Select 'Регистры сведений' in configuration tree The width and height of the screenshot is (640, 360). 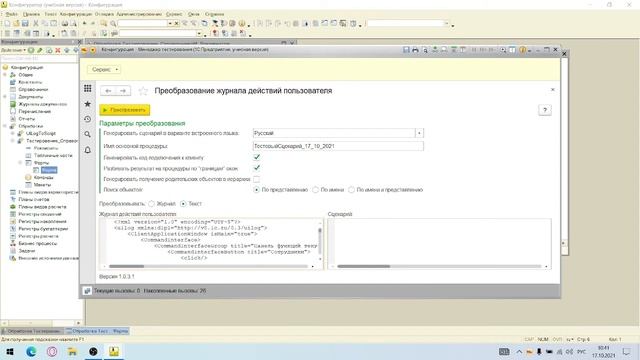pyautogui.click(x=40, y=214)
